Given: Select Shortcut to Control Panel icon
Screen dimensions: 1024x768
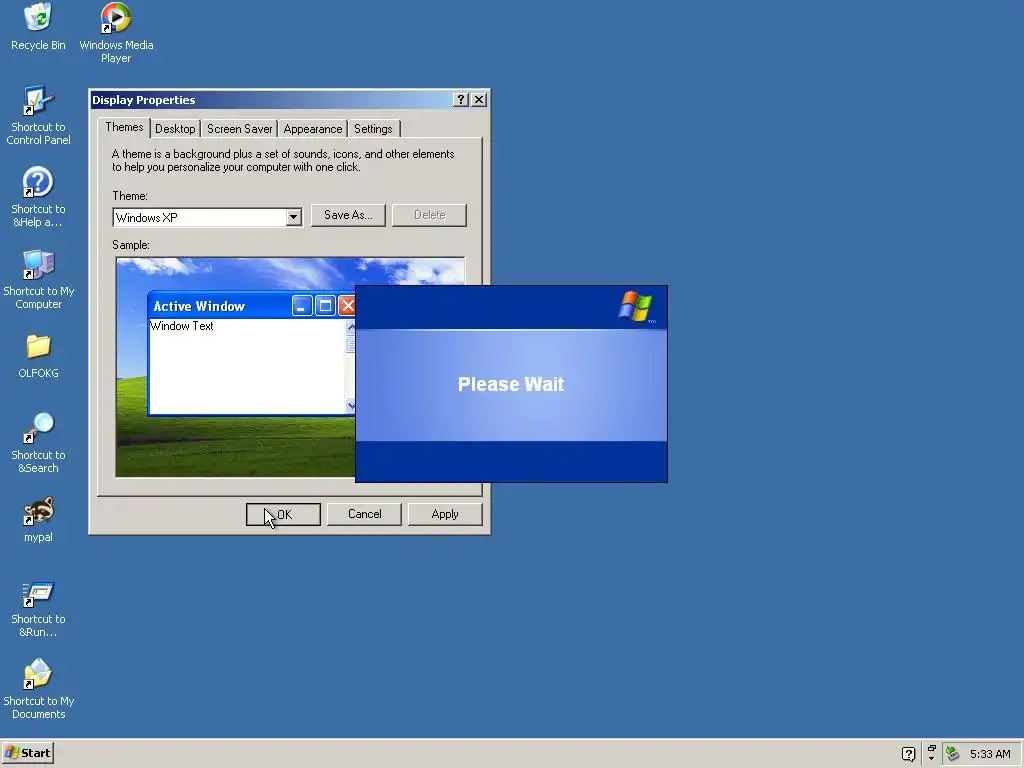Looking at the screenshot, I should (38, 116).
